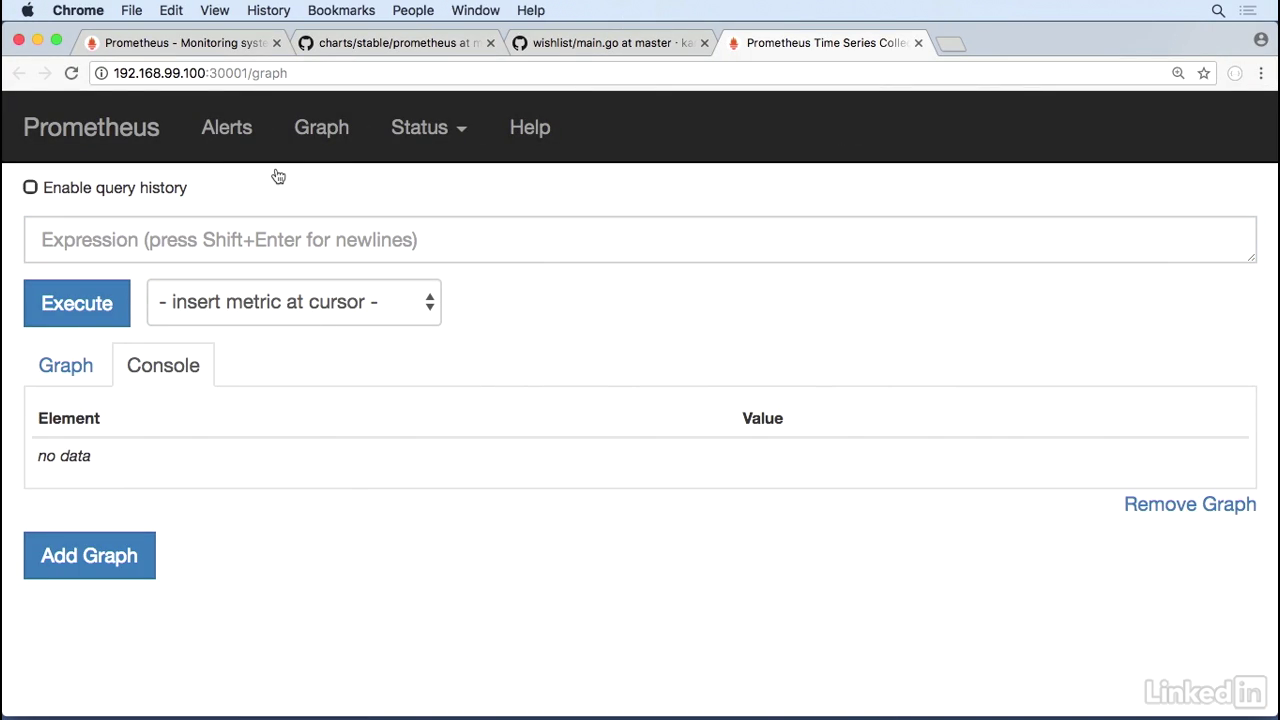Viewport: 1280px width, 720px height.
Task: Open the People menu
Action: tap(413, 10)
